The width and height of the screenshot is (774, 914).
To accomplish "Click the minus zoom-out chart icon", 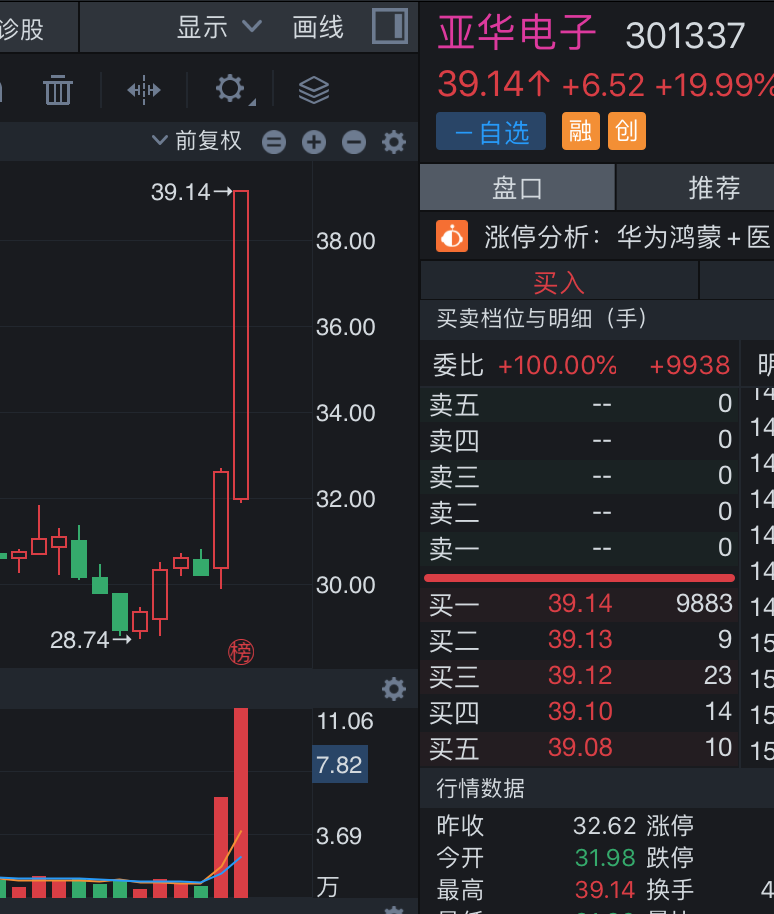I will (x=354, y=142).
